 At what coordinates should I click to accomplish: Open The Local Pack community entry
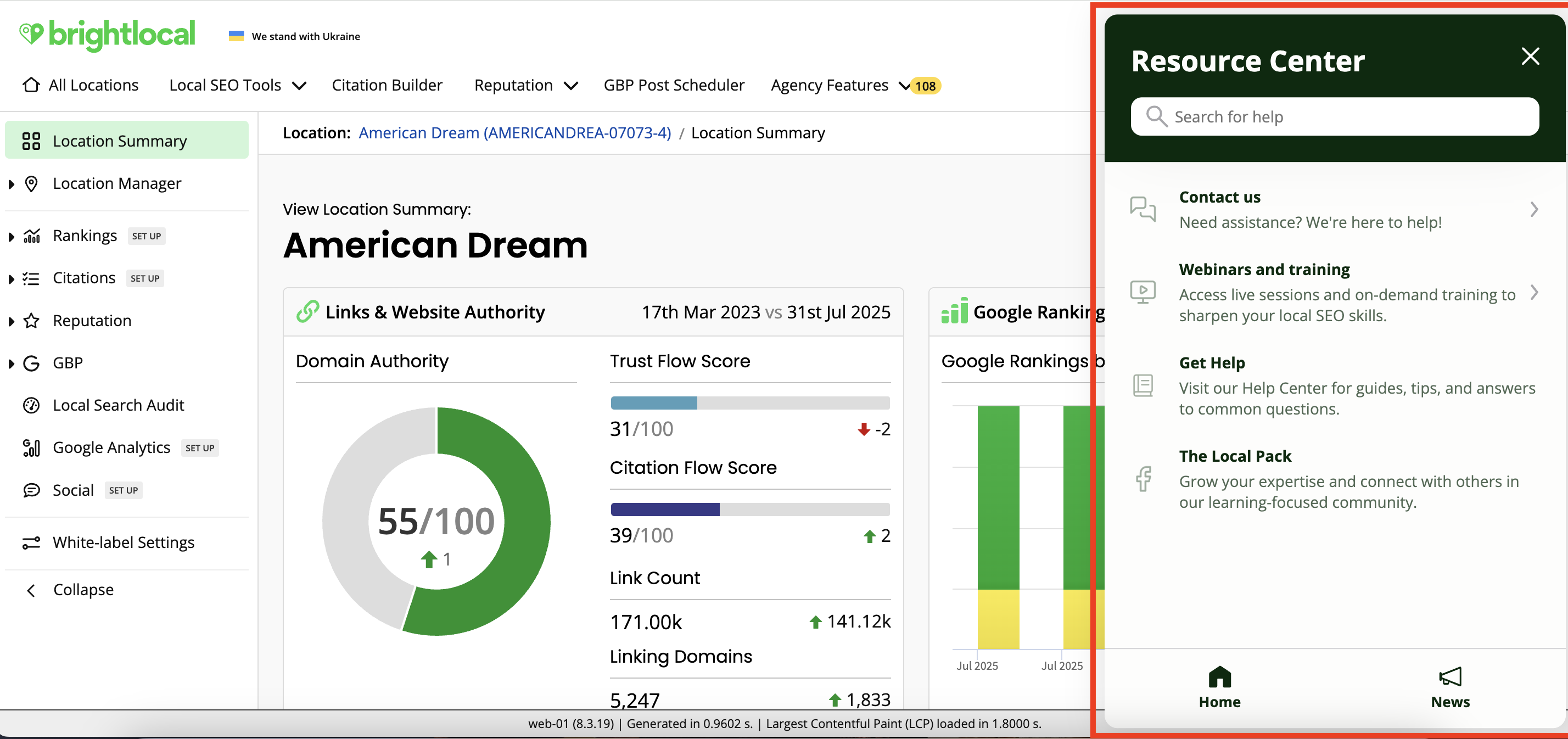pos(1335,479)
